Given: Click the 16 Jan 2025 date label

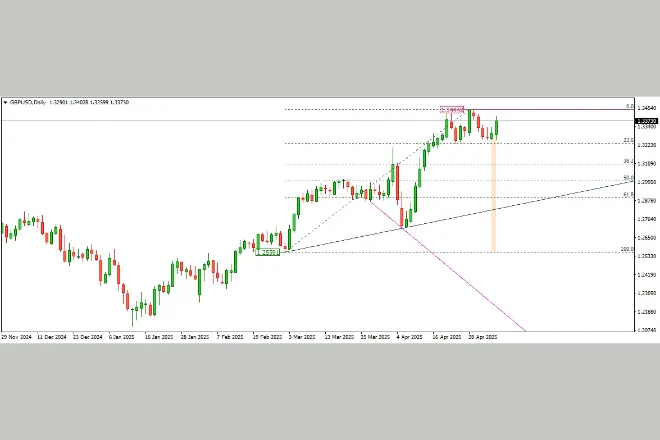Looking at the screenshot, I should tap(159, 337).
